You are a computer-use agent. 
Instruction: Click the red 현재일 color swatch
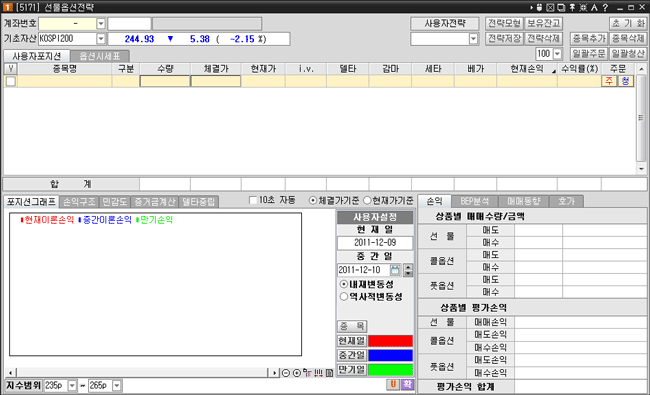(390, 341)
